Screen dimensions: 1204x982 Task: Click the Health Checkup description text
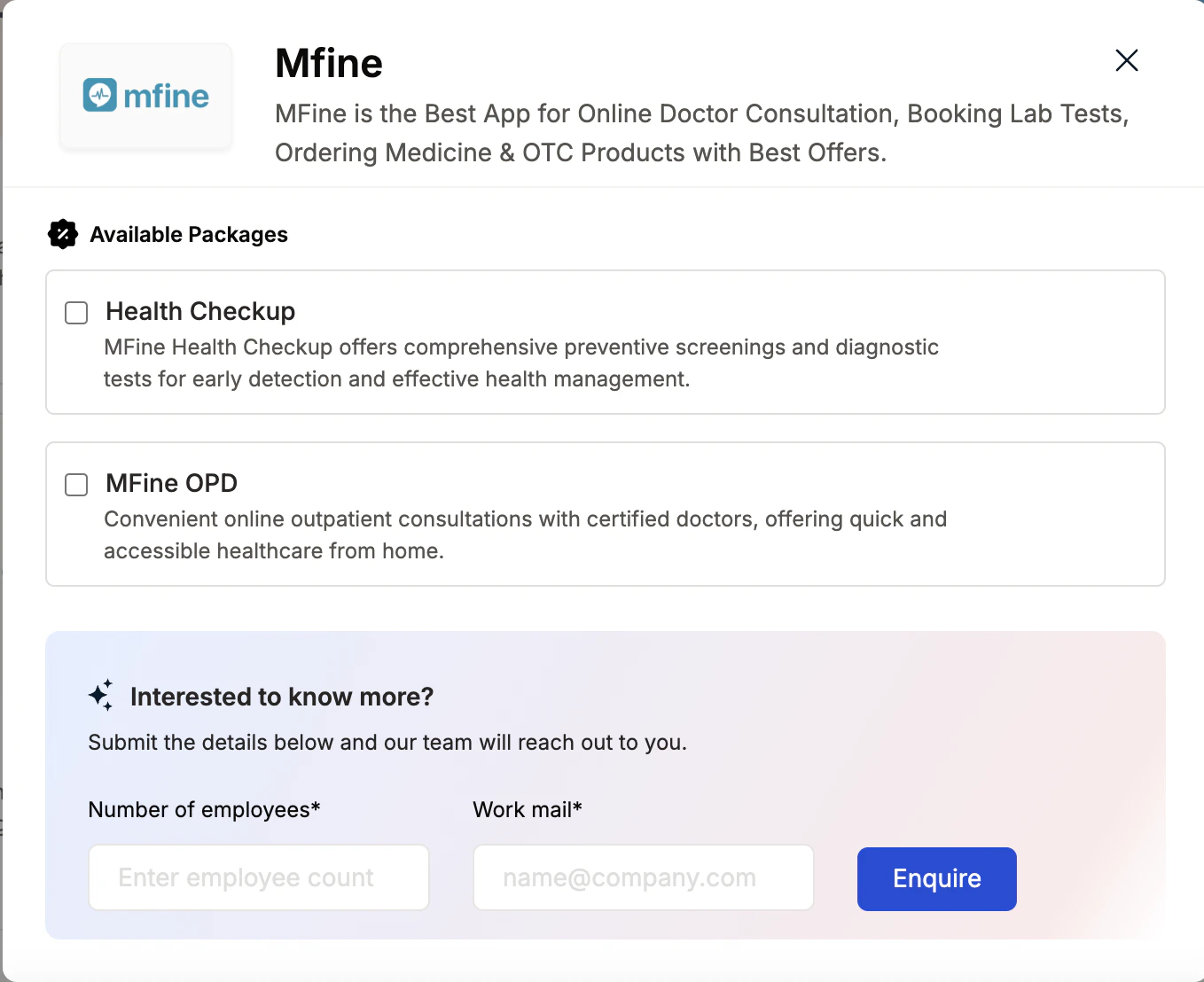point(521,362)
